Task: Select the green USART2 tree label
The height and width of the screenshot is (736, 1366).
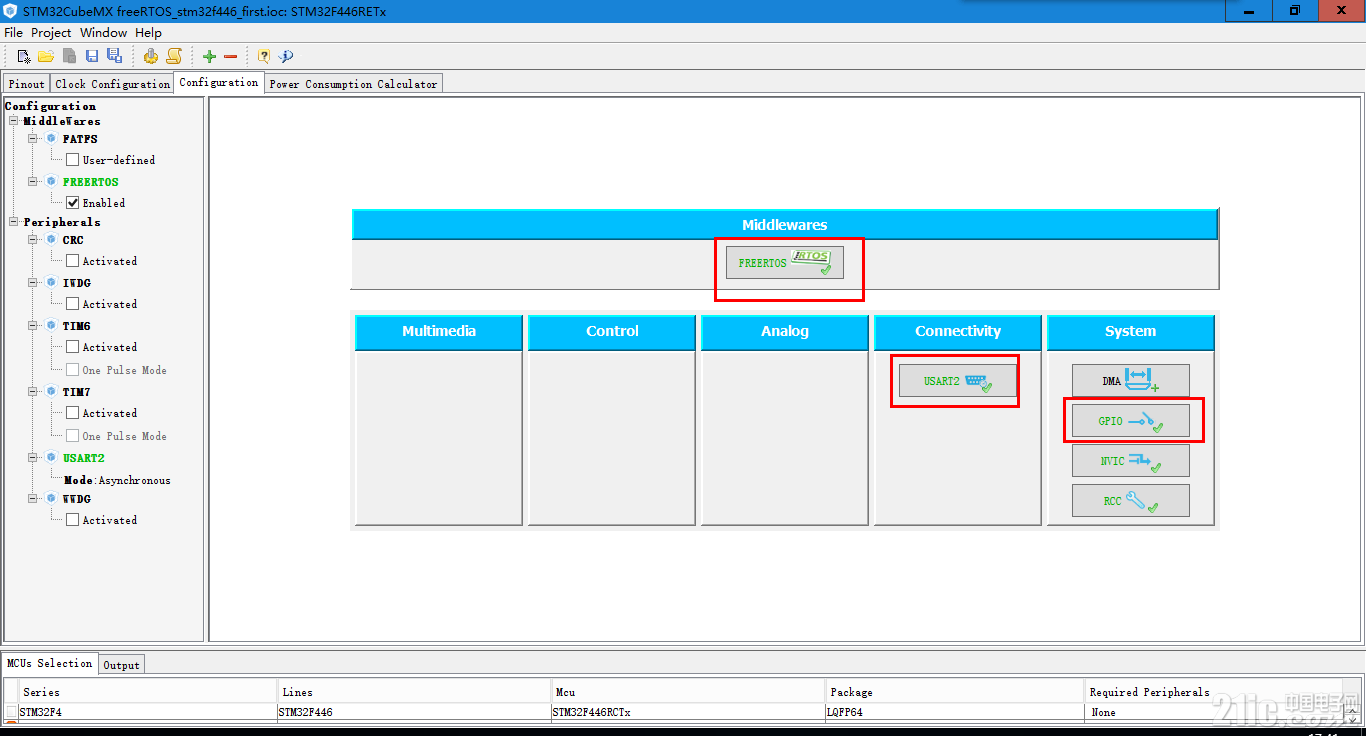Action: click(x=84, y=458)
